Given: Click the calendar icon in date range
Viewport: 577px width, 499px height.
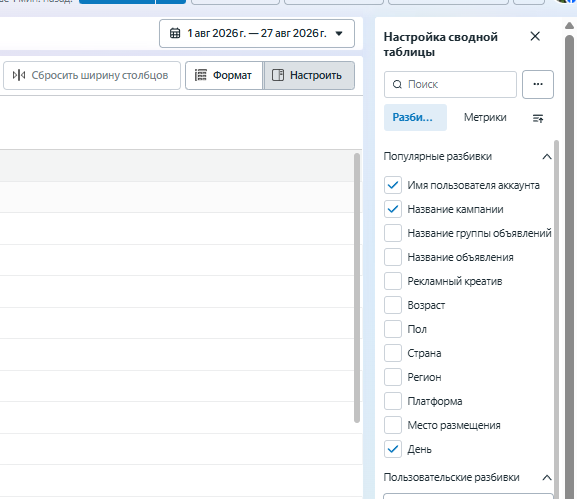Looking at the screenshot, I should 175,33.
